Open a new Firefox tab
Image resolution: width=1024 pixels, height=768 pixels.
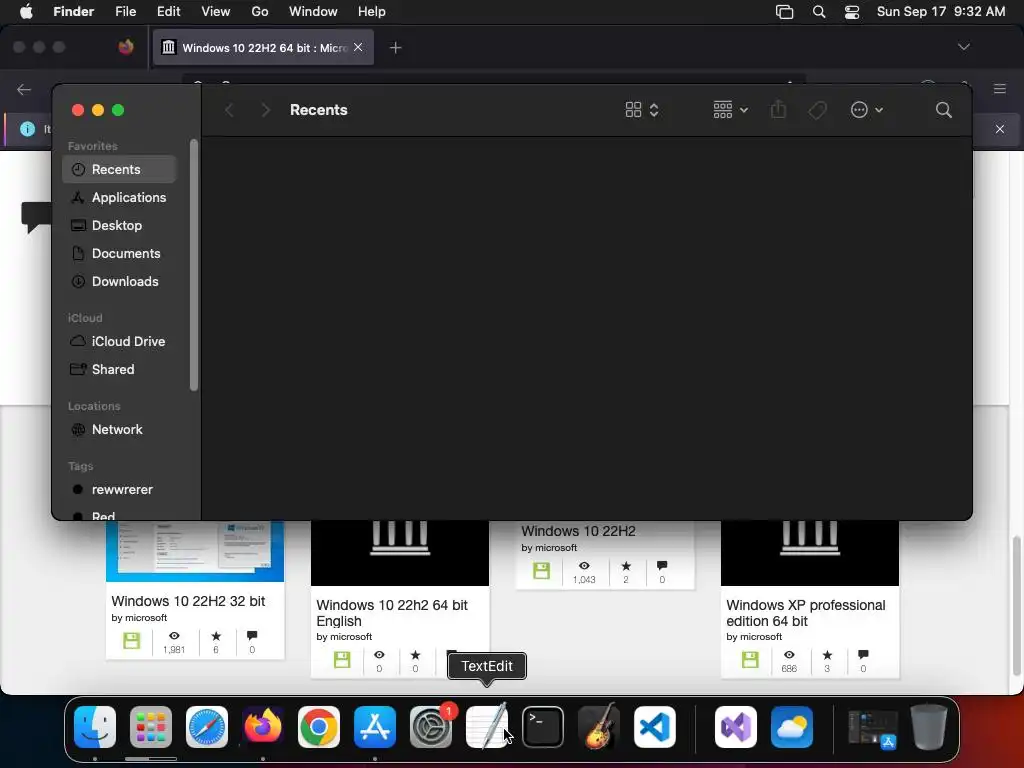click(395, 48)
